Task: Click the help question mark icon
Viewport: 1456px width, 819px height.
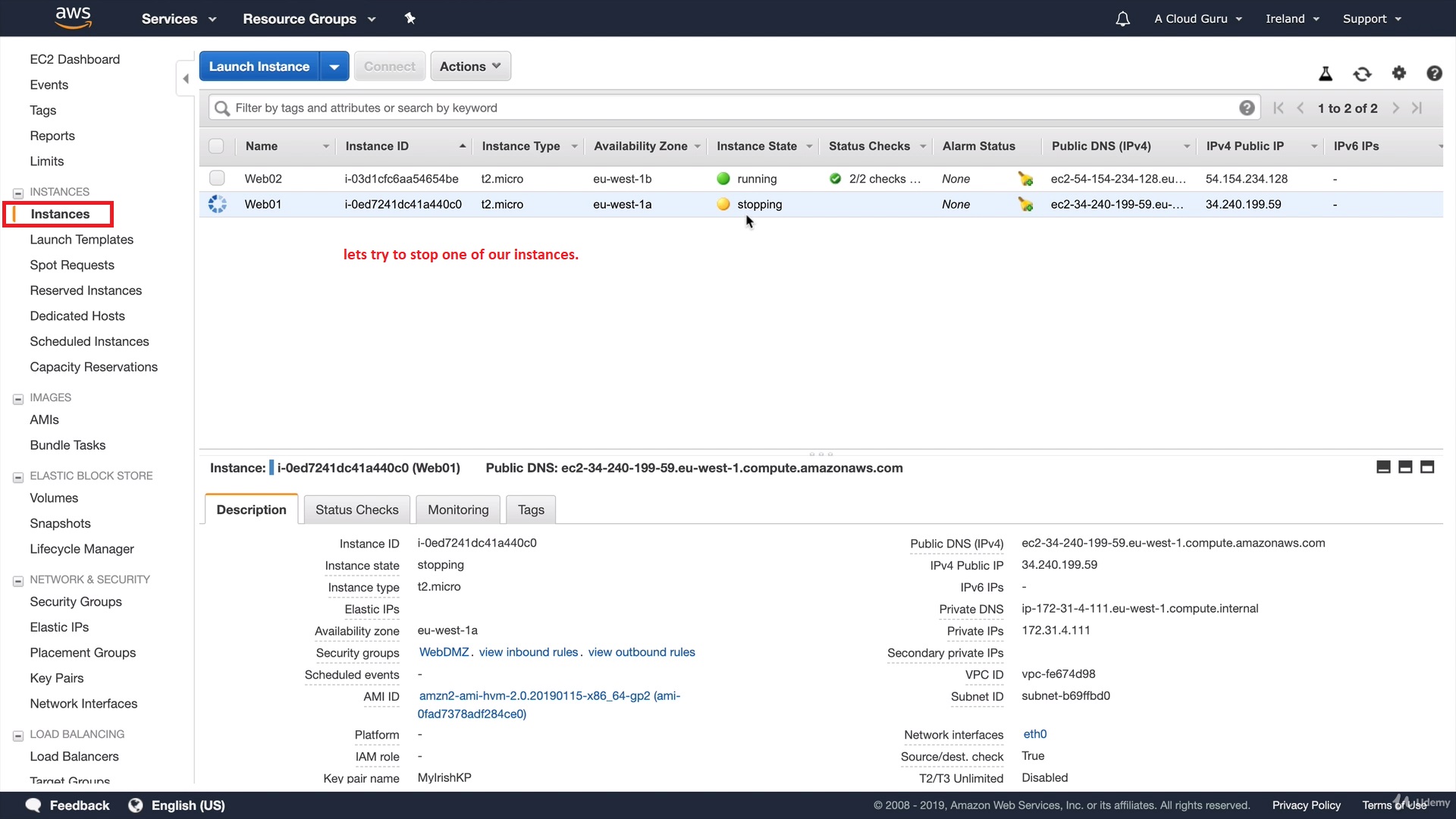Action: [1433, 74]
